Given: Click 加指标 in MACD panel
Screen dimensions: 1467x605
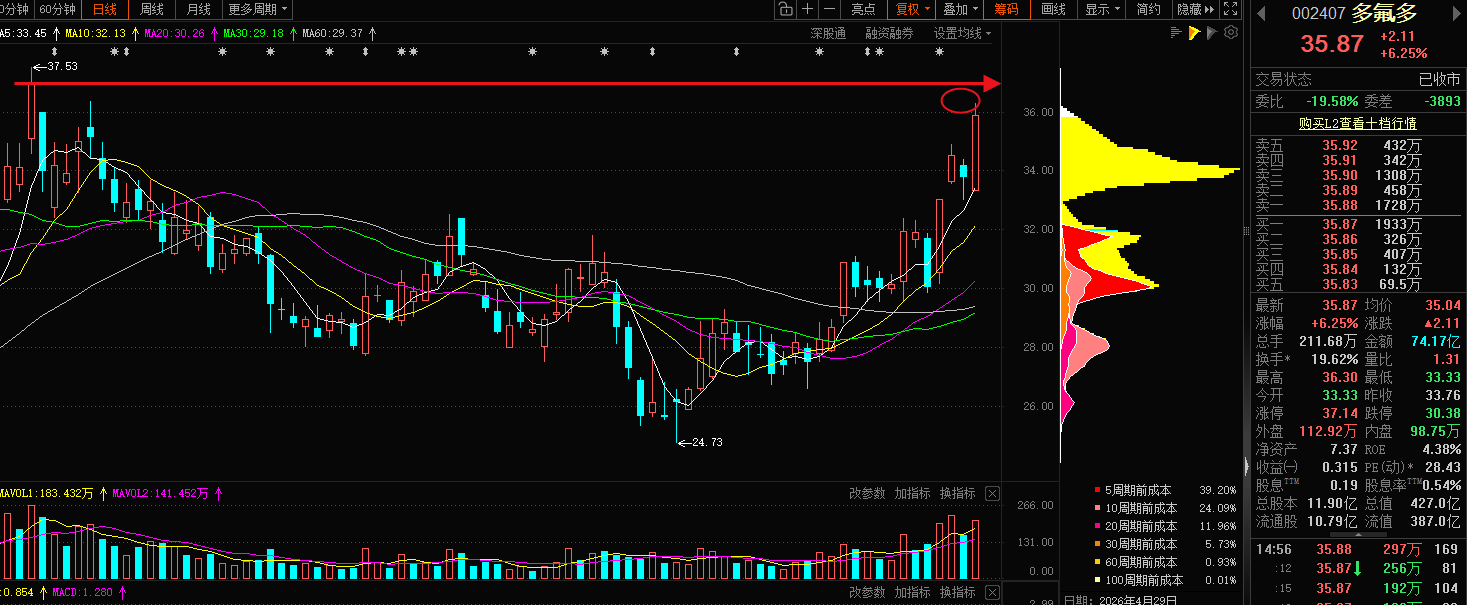Looking at the screenshot, I should (x=912, y=592).
